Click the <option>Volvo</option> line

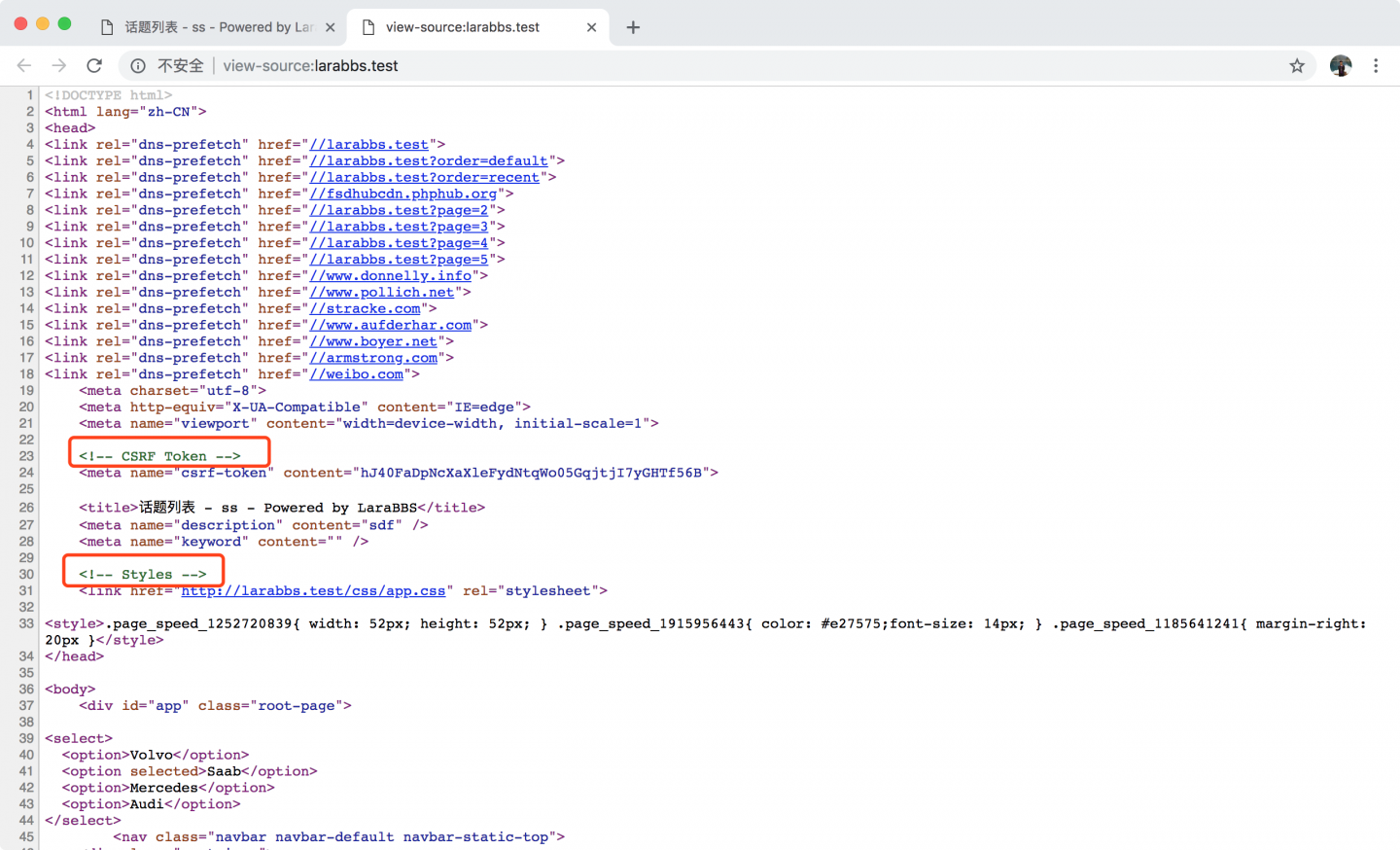(156, 755)
